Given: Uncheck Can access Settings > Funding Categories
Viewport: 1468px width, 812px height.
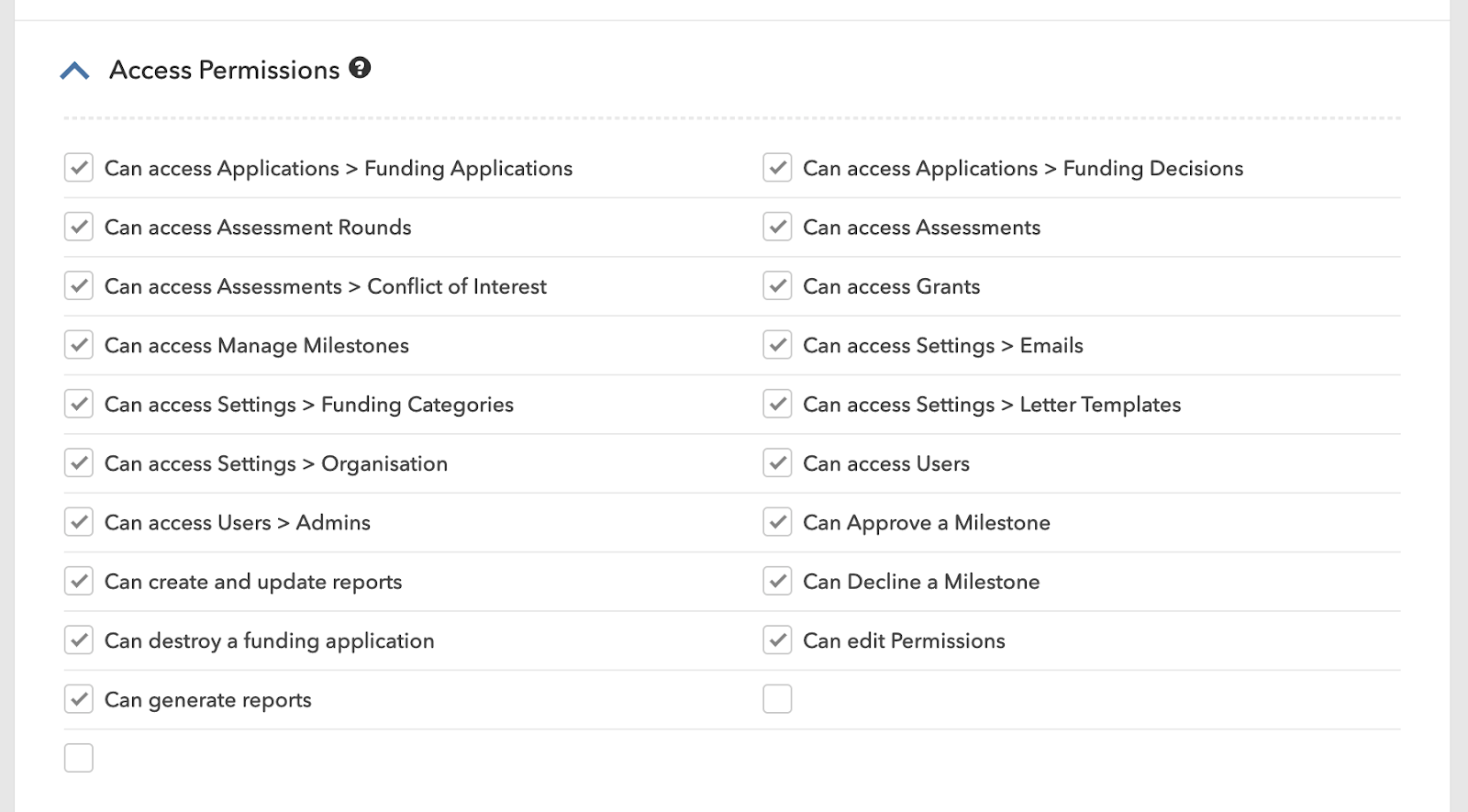Looking at the screenshot, I should [x=79, y=404].
